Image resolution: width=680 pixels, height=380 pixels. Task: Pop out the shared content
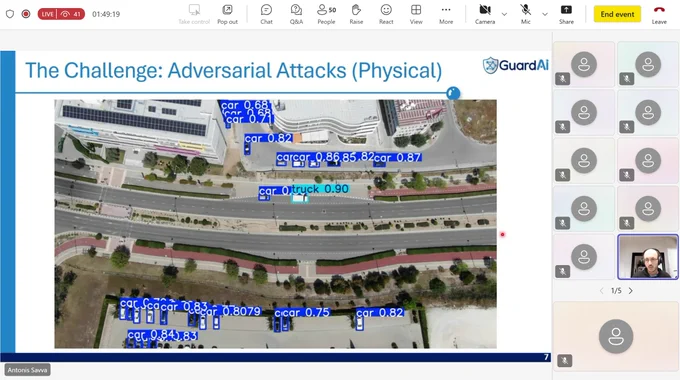tap(227, 14)
